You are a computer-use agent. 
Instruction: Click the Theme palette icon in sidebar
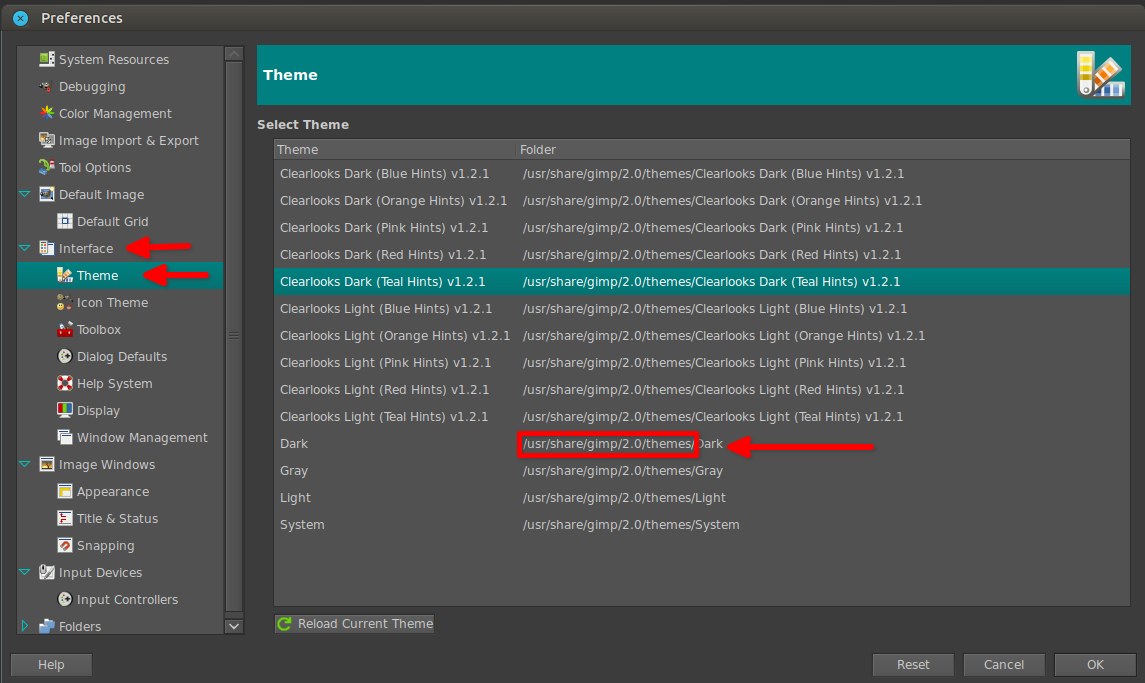tap(65, 275)
